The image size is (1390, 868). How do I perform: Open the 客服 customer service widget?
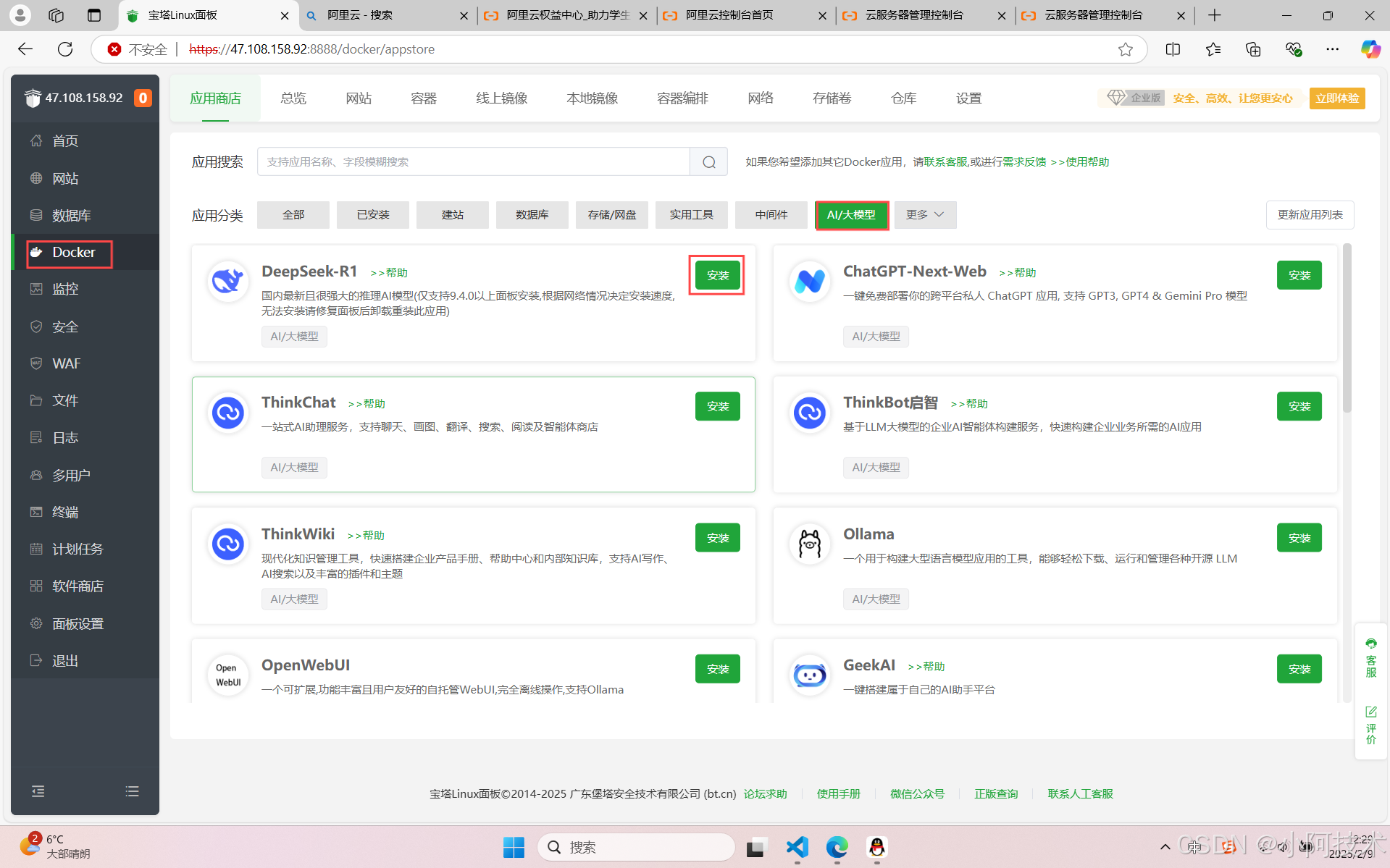1371,657
